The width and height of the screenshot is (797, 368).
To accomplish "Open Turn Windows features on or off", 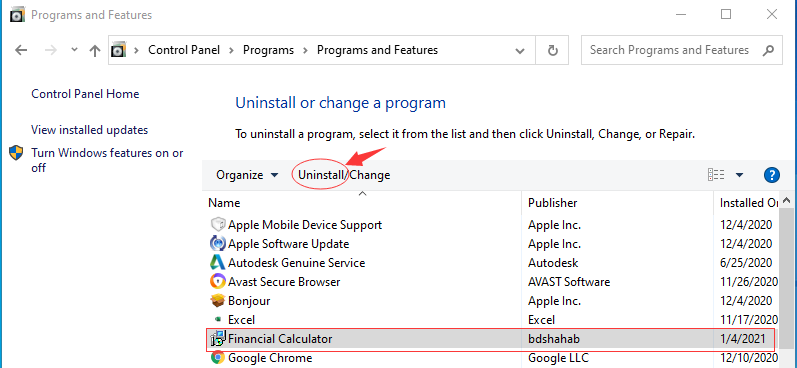I will pos(107,160).
